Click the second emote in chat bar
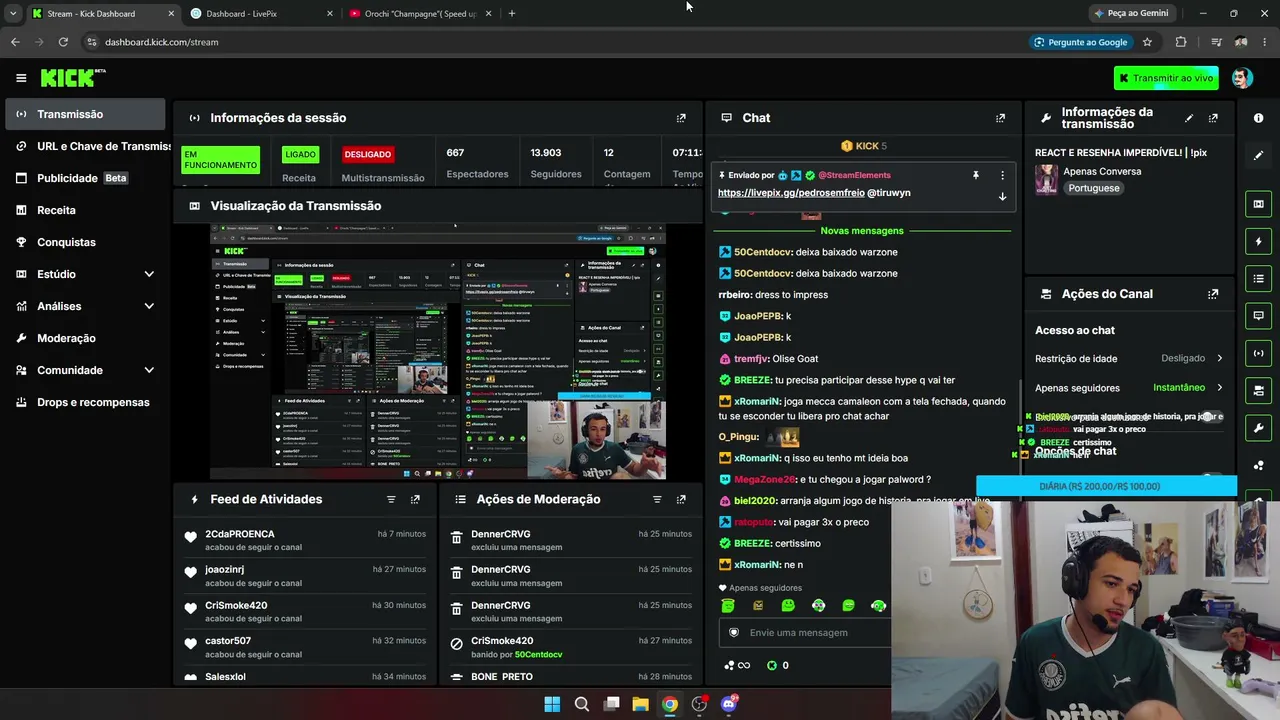Image resolution: width=1280 pixels, height=720 pixels. (x=758, y=605)
